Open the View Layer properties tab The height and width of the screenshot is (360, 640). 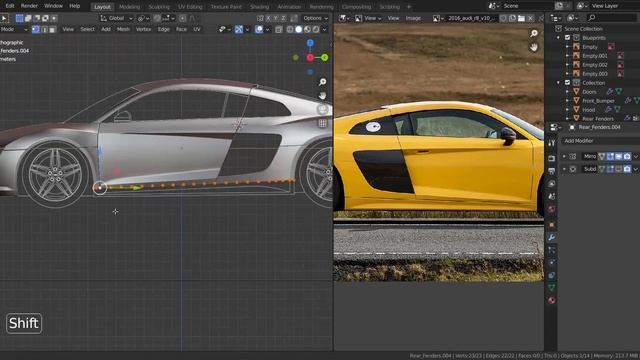551,184
